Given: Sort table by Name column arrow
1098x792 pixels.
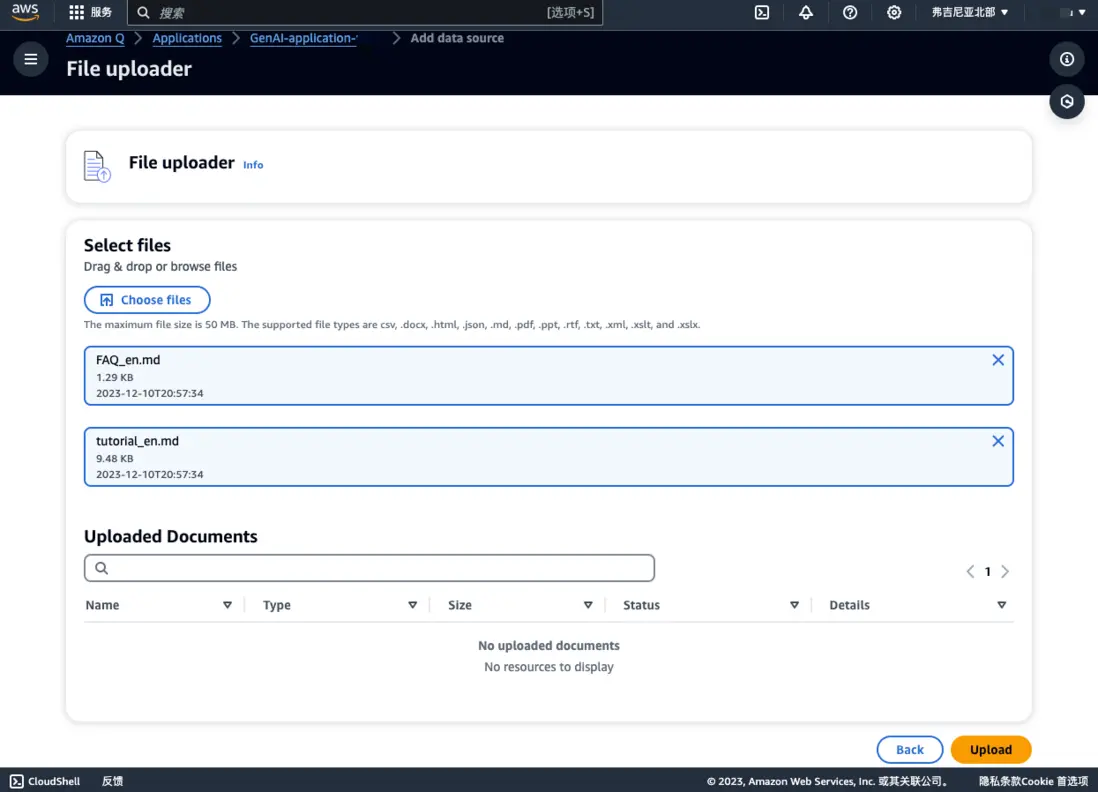Looking at the screenshot, I should (227, 605).
